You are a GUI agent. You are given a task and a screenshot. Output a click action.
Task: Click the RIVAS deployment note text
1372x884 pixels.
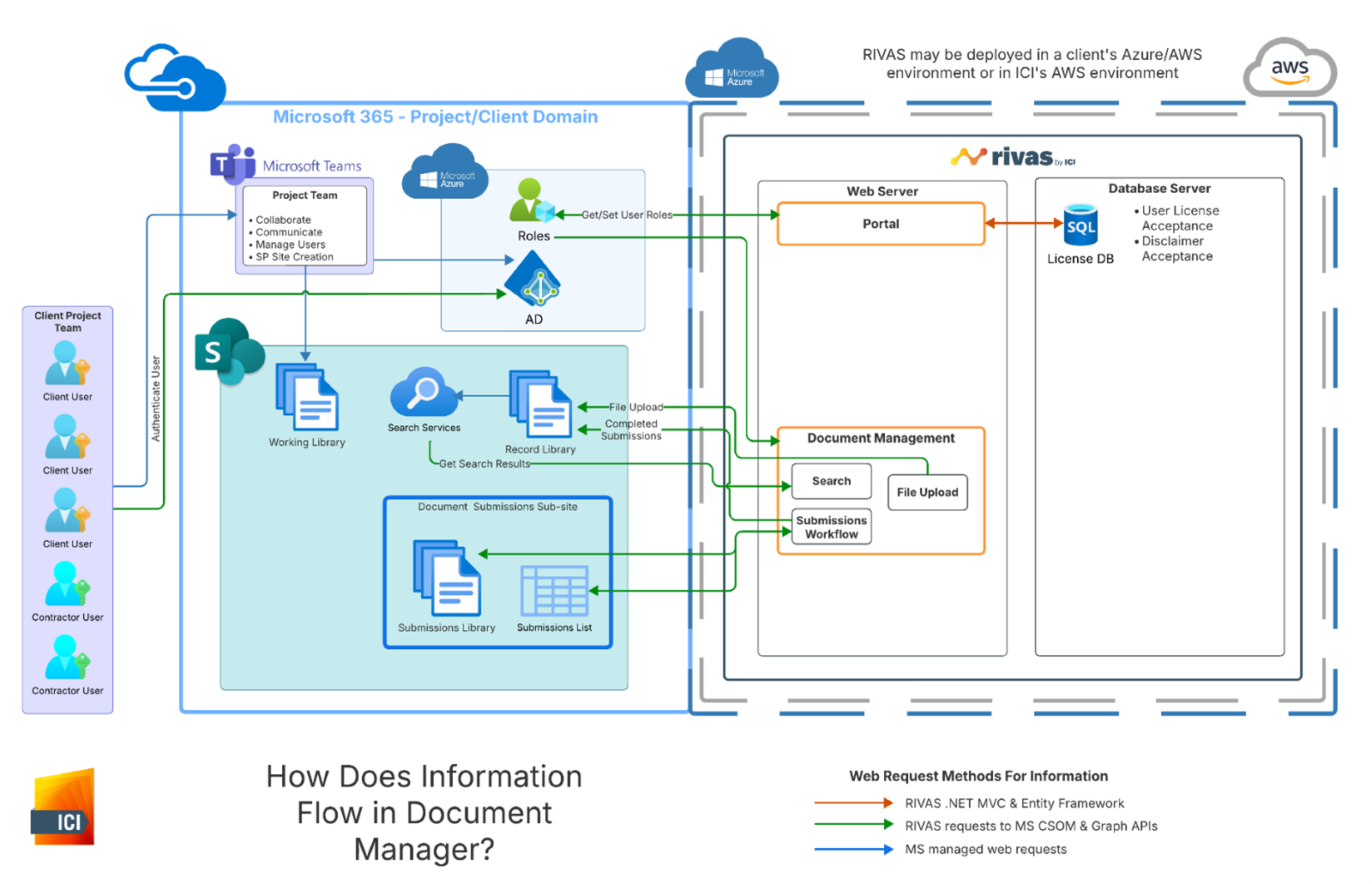click(x=1032, y=63)
